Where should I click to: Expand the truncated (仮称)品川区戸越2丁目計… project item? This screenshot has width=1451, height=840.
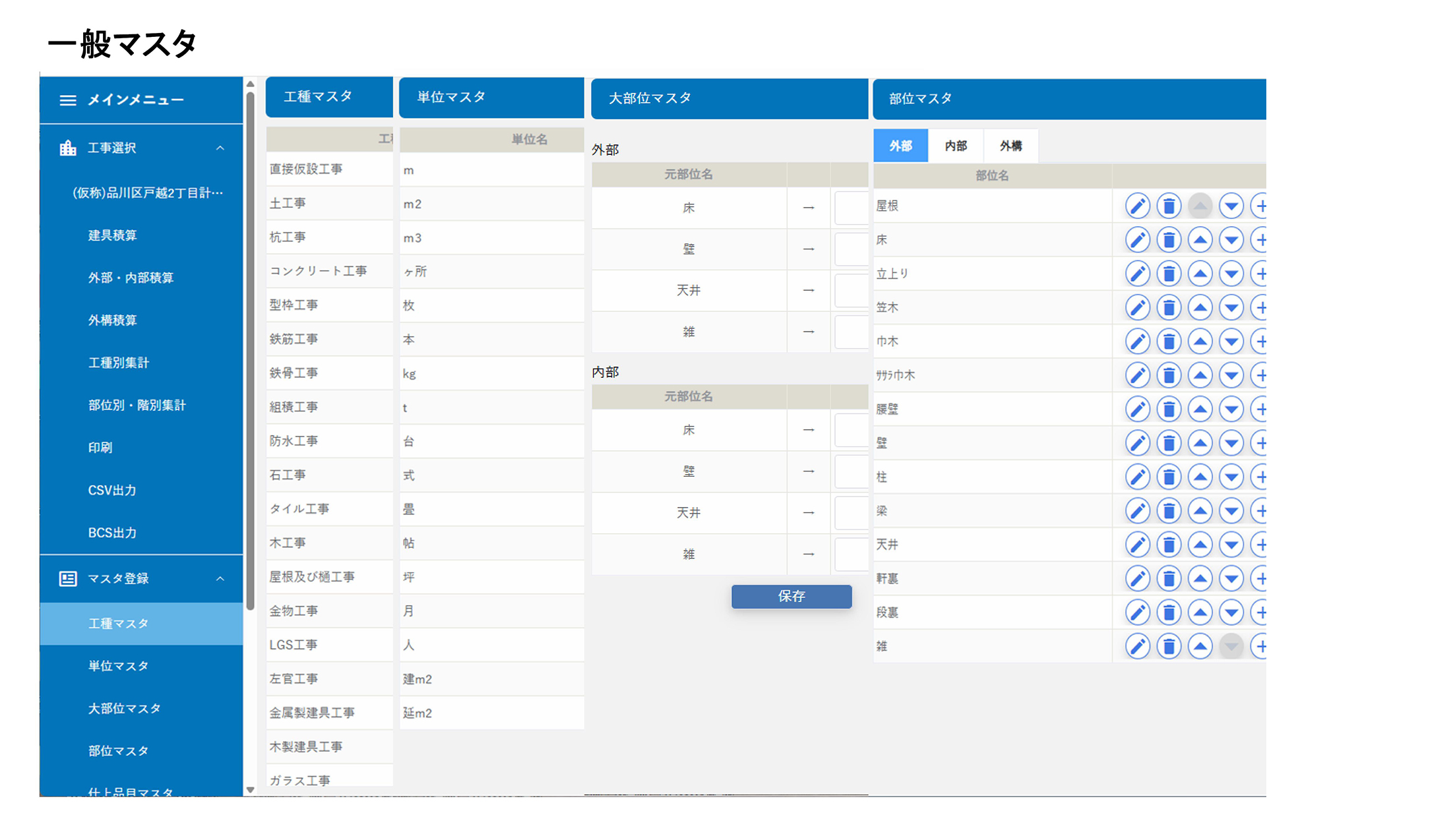tap(147, 193)
